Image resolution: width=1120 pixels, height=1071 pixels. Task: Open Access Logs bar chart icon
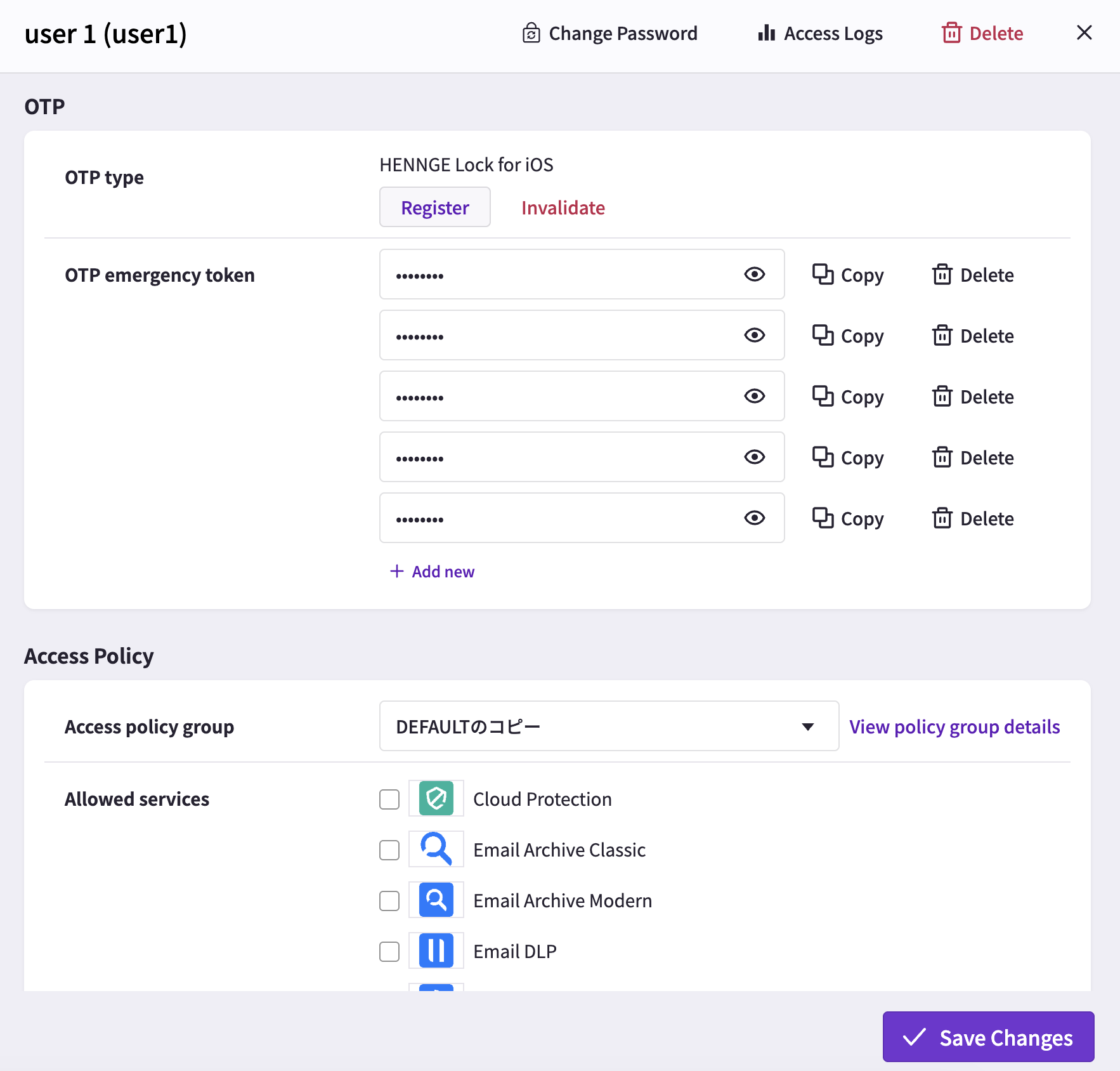(x=766, y=33)
